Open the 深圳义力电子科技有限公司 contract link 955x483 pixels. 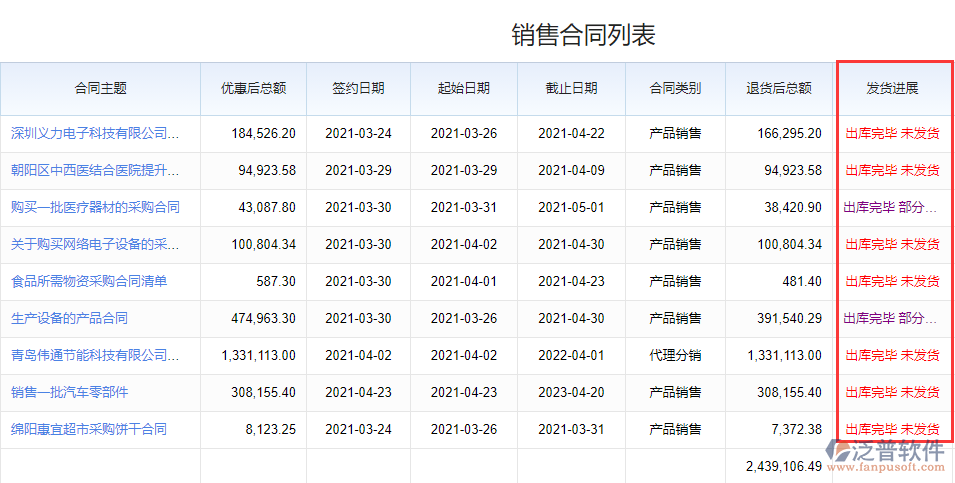pyautogui.click(x=95, y=133)
